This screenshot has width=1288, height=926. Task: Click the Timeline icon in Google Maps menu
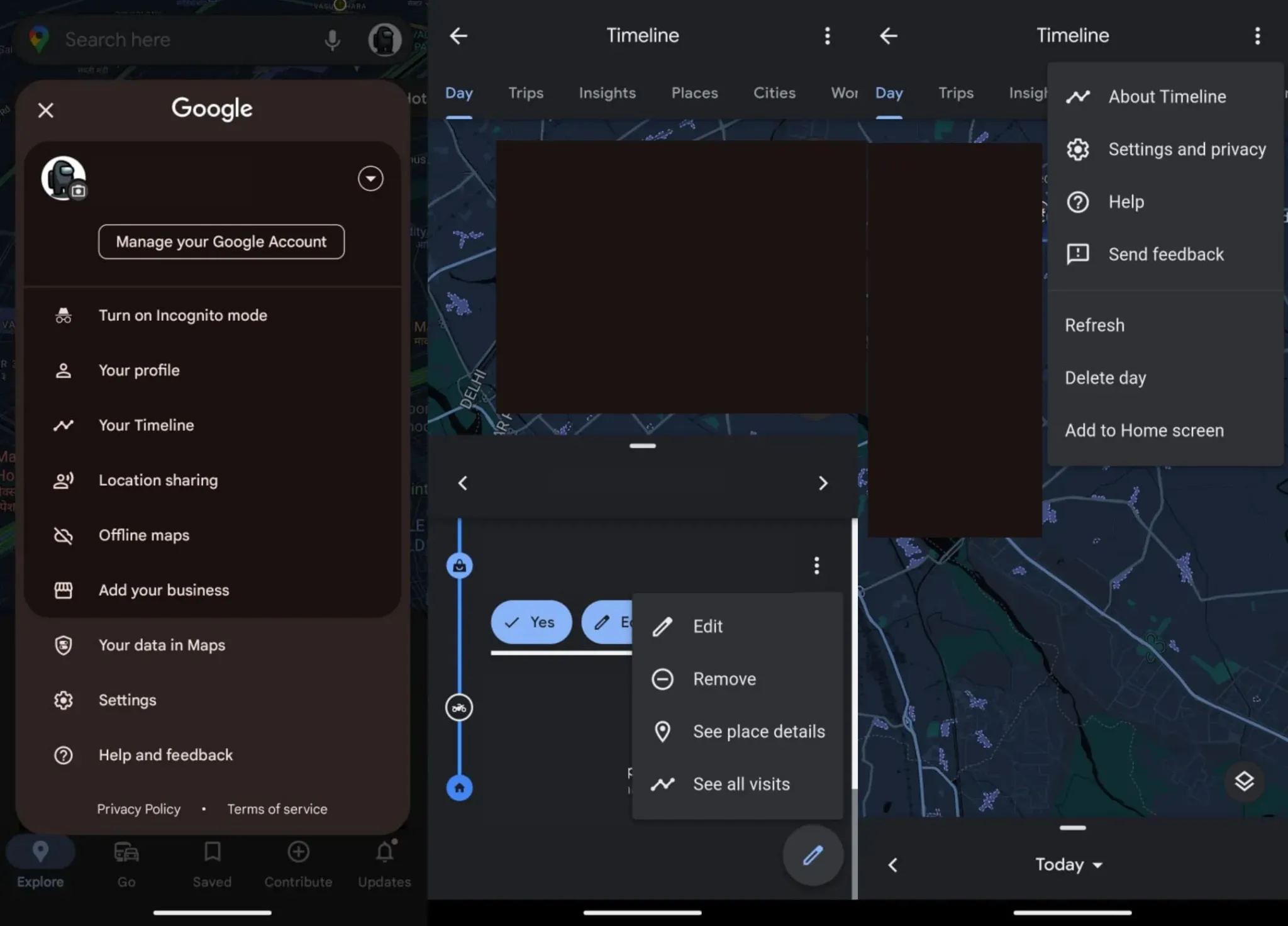click(x=63, y=425)
